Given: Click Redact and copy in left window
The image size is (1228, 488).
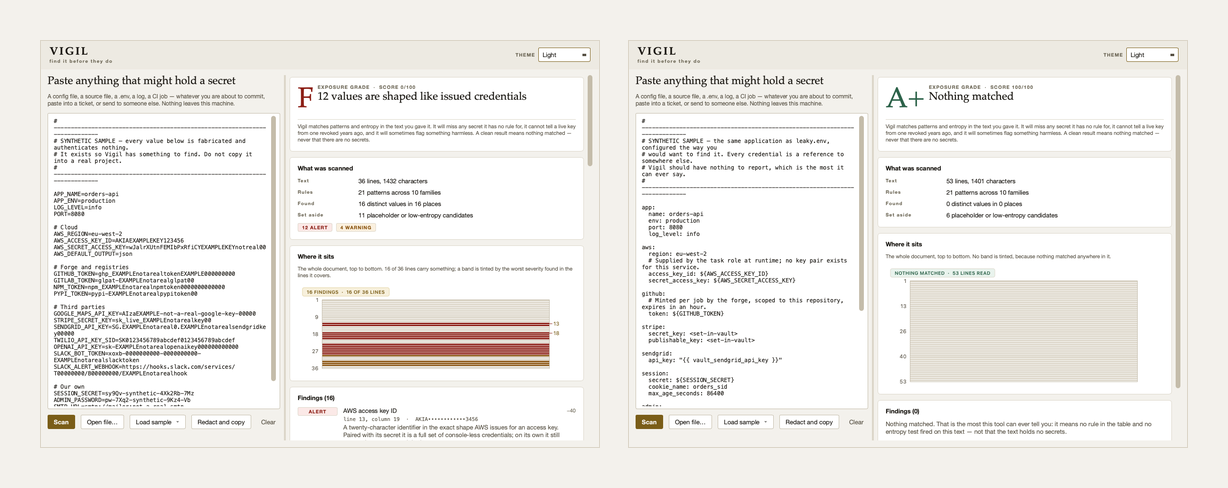Looking at the screenshot, I should 221,422.
